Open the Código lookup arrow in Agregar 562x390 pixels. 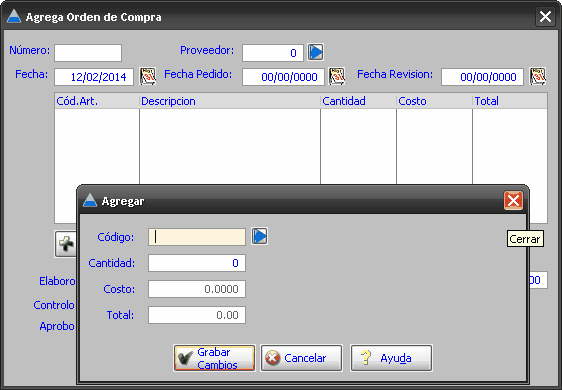pos(259,236)
